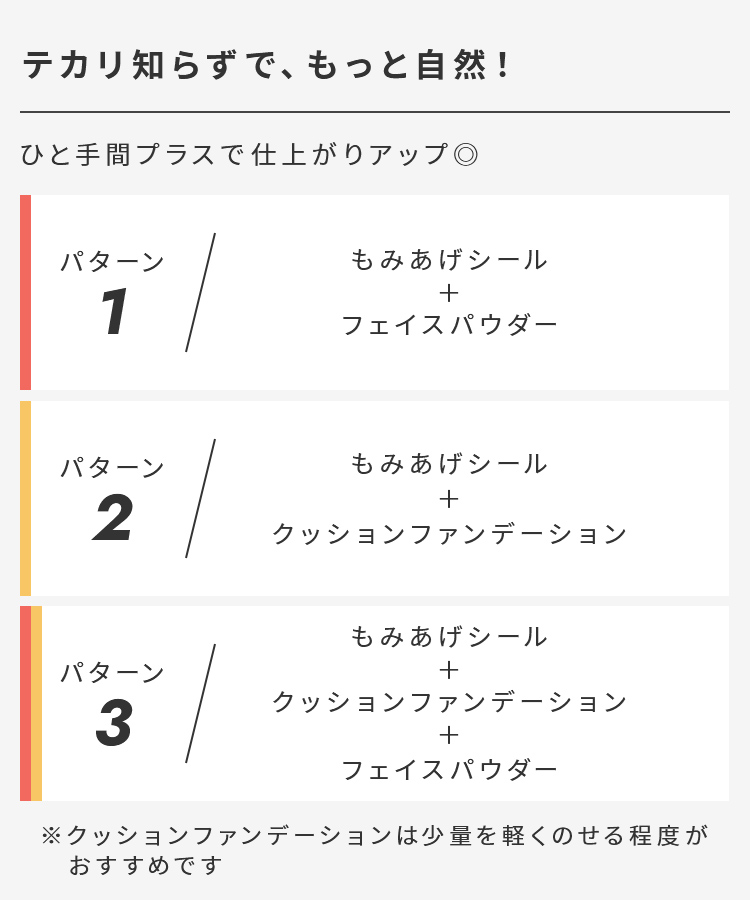Click the plus sign in pattern 1 card
750x900 pixels.
coord(449,292)
